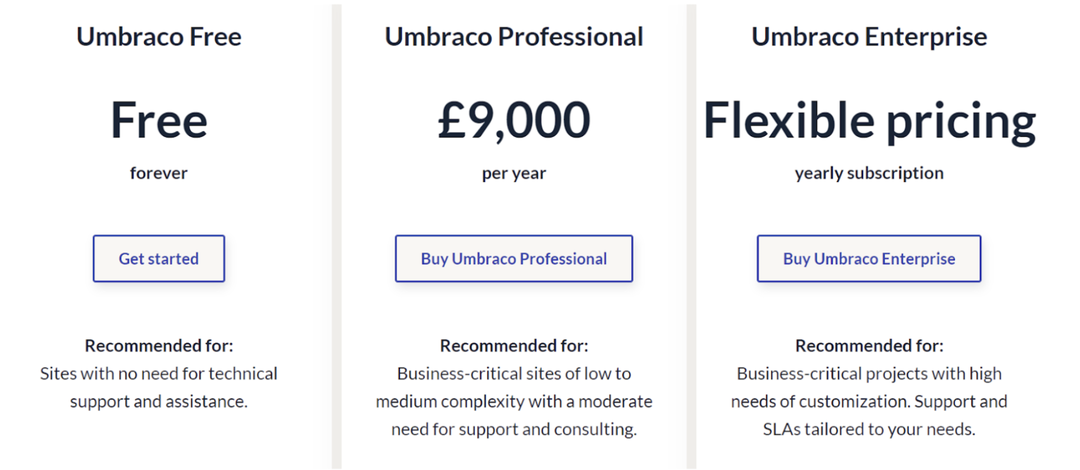Select the Buy Umbraco Professional button
1080x470 pixels.
click(x=514, y=258)
